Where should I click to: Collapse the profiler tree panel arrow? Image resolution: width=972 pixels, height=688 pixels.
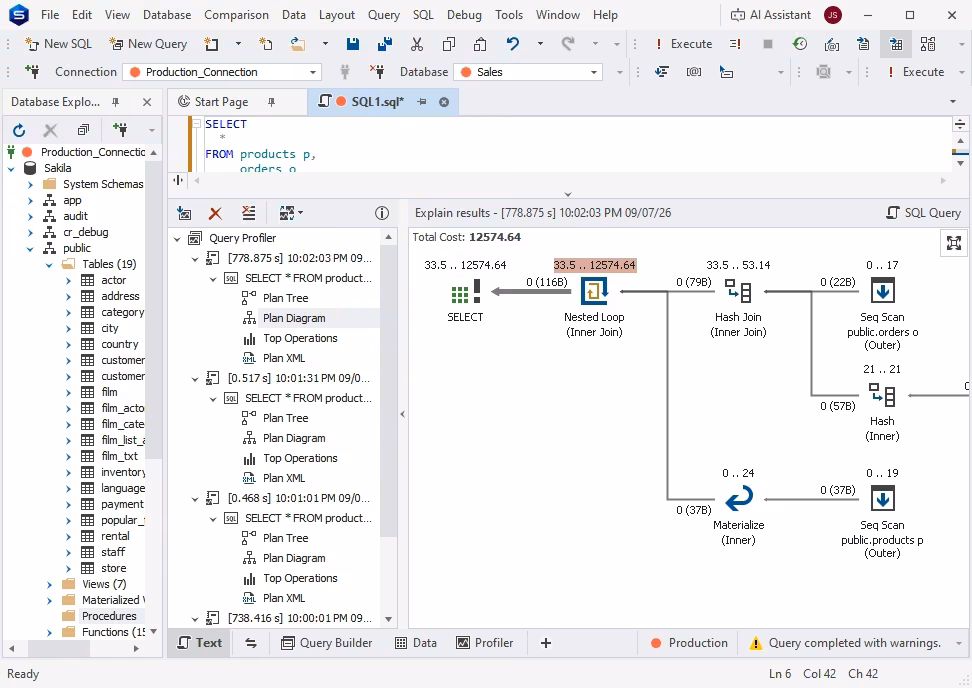point(402,414)
